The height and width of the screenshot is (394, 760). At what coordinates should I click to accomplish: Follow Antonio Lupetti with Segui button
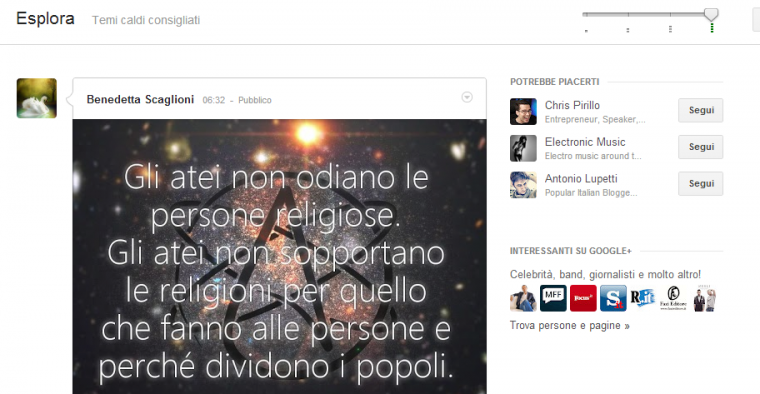click(700, 184)
